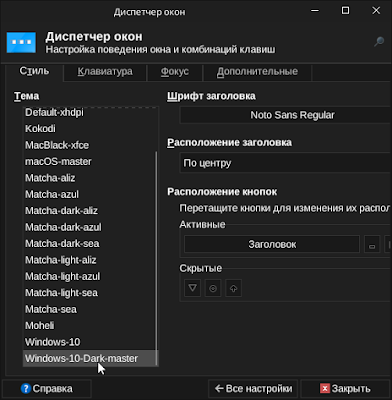Select the Matcha-dark-sea theme
392x400 pixels.
pos(90,244)
